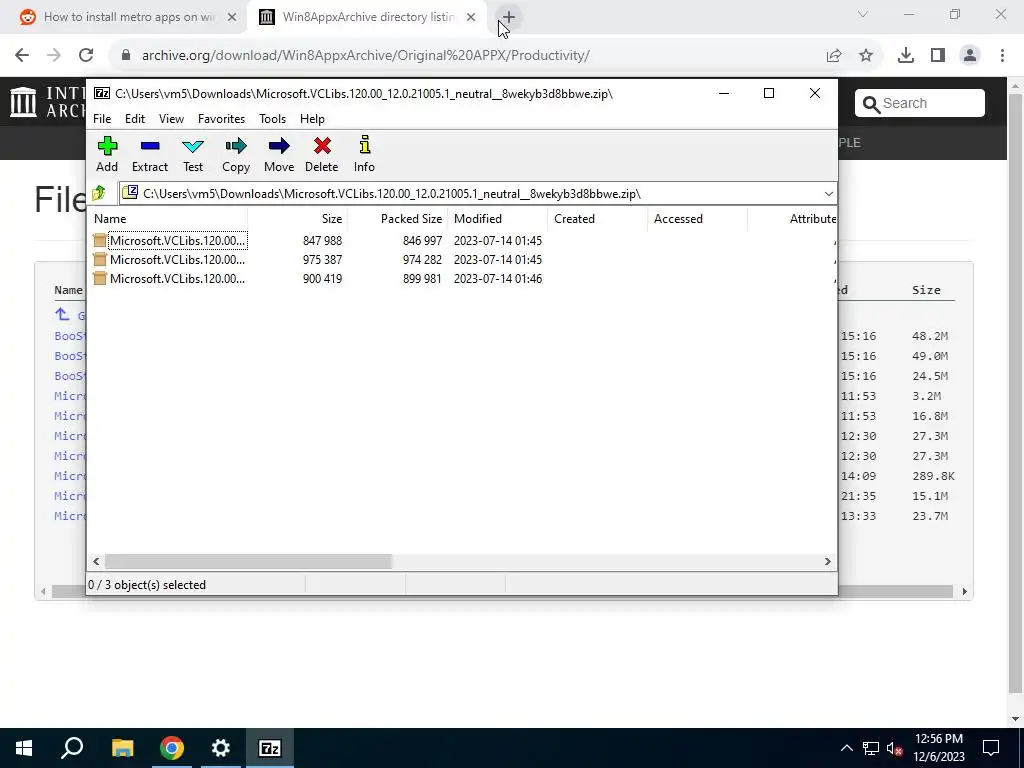
Task: Open Windows taskbar search
Action: (72, 748)
